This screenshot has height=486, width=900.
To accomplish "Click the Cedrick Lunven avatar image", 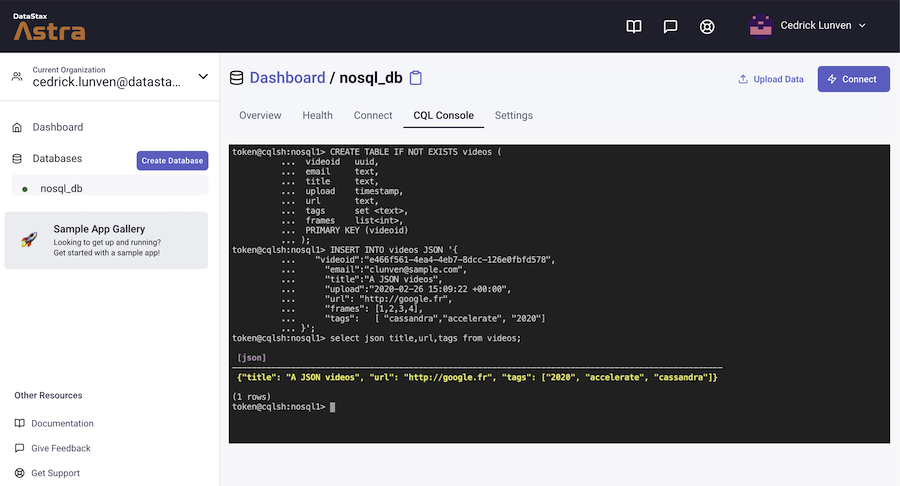I will tap(761, 26).
